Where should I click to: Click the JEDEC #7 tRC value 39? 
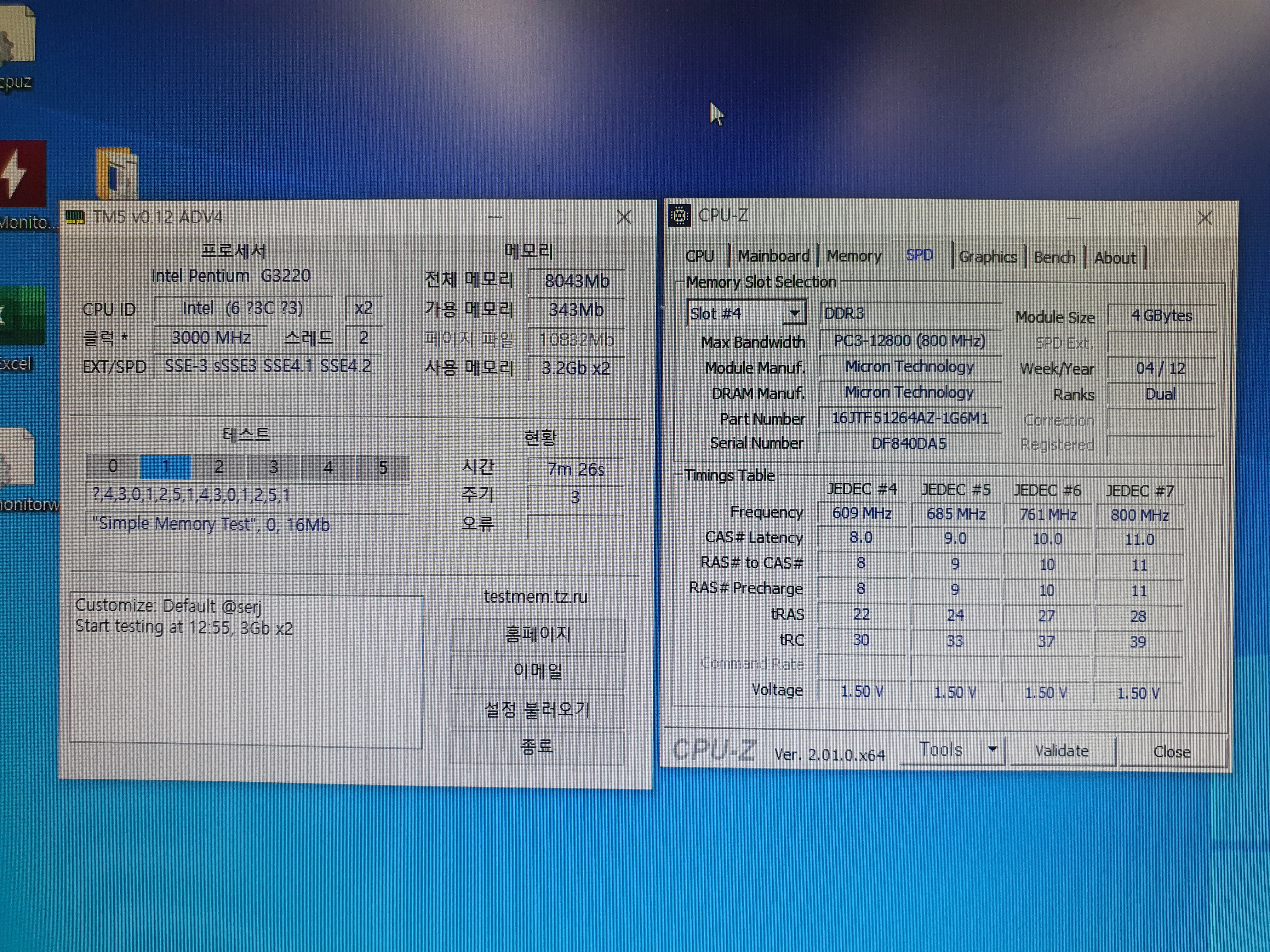(x=1139, y=642)
